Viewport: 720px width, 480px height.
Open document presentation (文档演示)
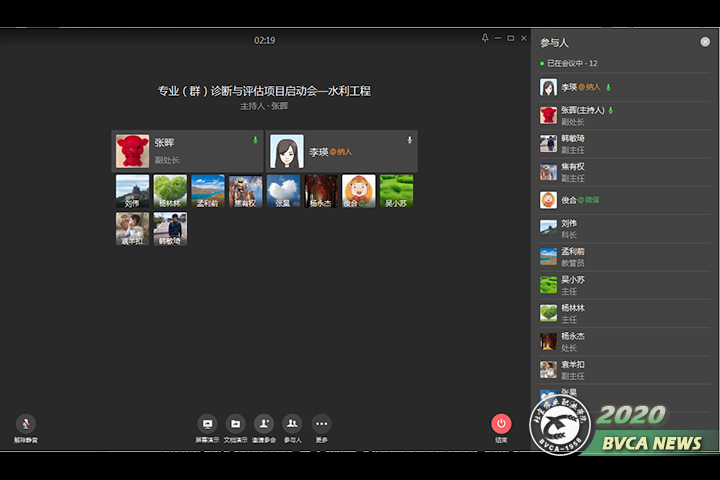[x=235, y=424]
